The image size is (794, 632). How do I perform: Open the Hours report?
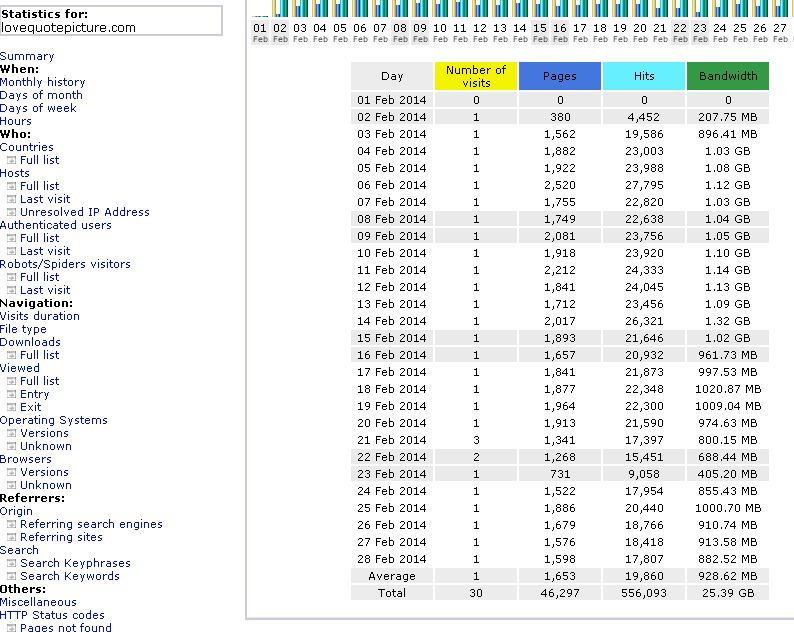coord(16,121)
